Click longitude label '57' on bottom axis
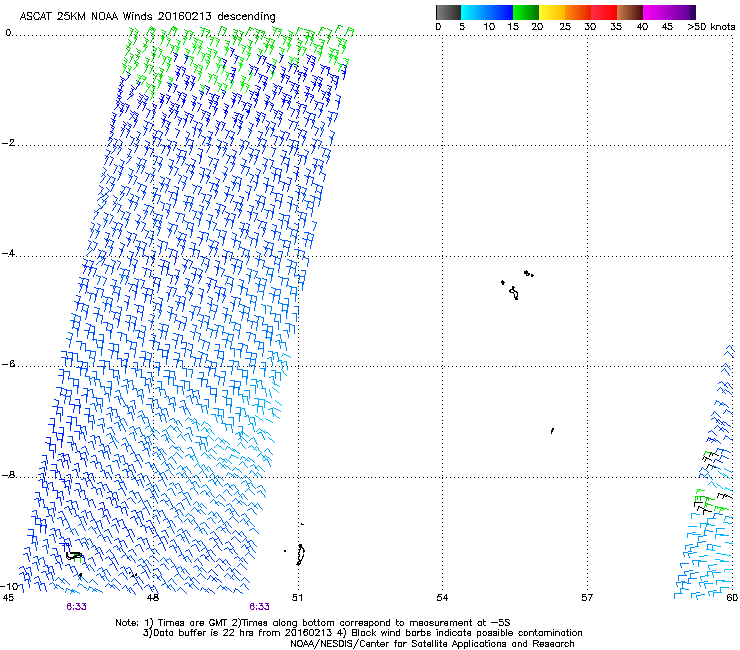 pos(587,598)
